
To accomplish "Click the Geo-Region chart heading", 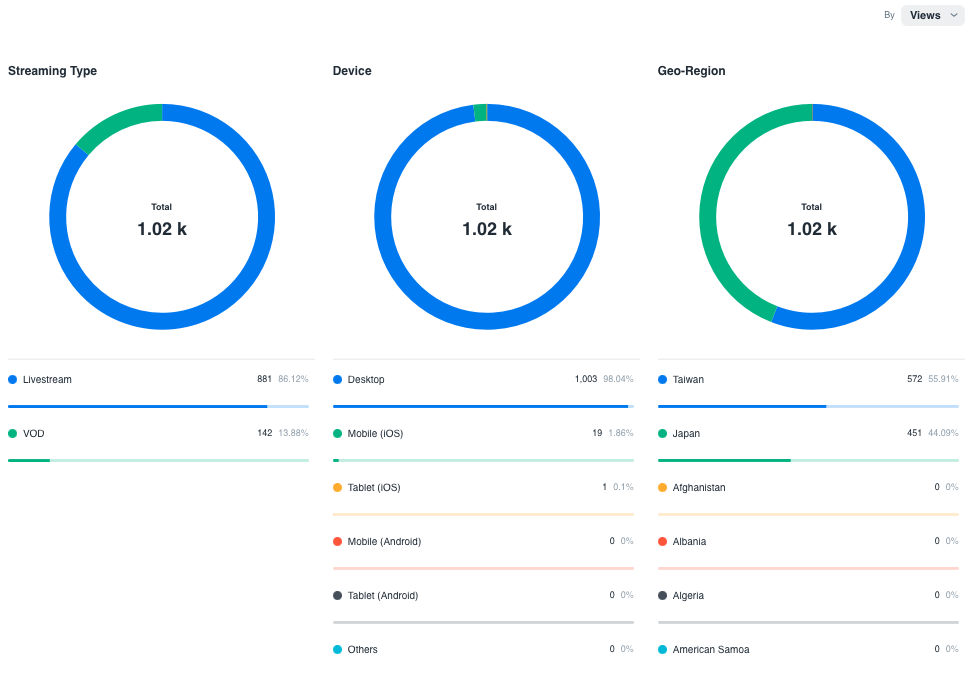I will pos(691,71).
